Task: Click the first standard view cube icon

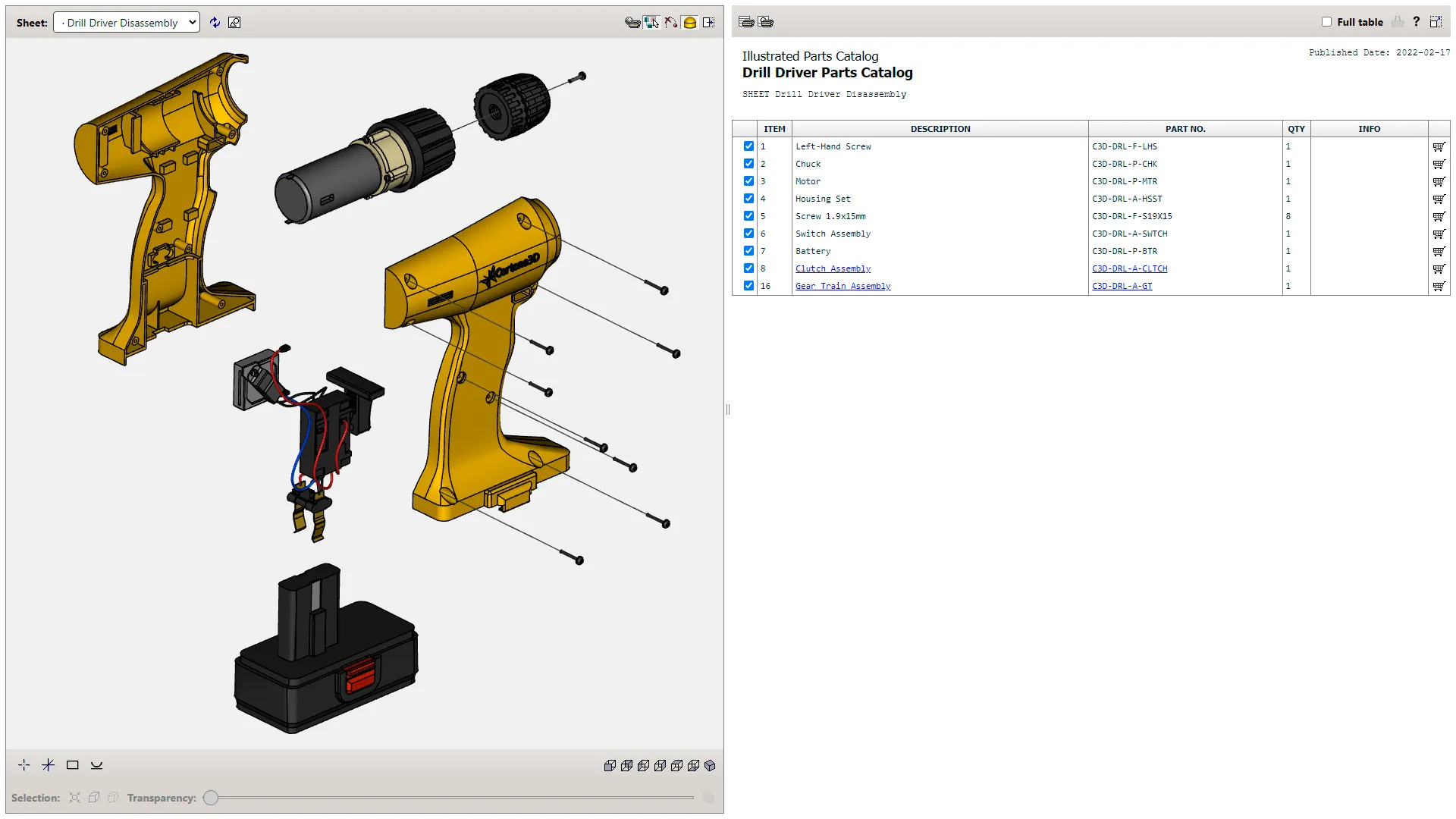Action: click(x=610, y=766)
